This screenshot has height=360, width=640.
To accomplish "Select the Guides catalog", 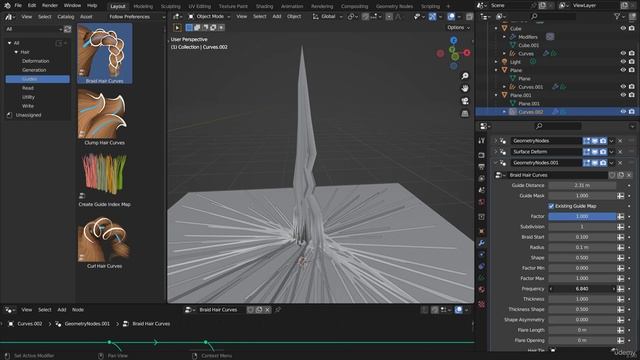I will (x=38, y=79).
